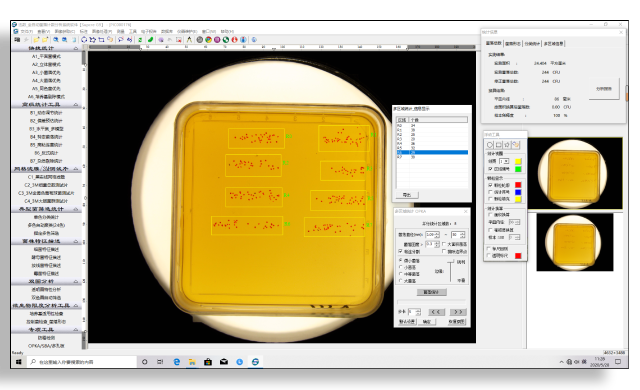Open the small combo box beside yellow swatch
The width and height of the screenshot is (640, 390).
(x=504, y=161)
